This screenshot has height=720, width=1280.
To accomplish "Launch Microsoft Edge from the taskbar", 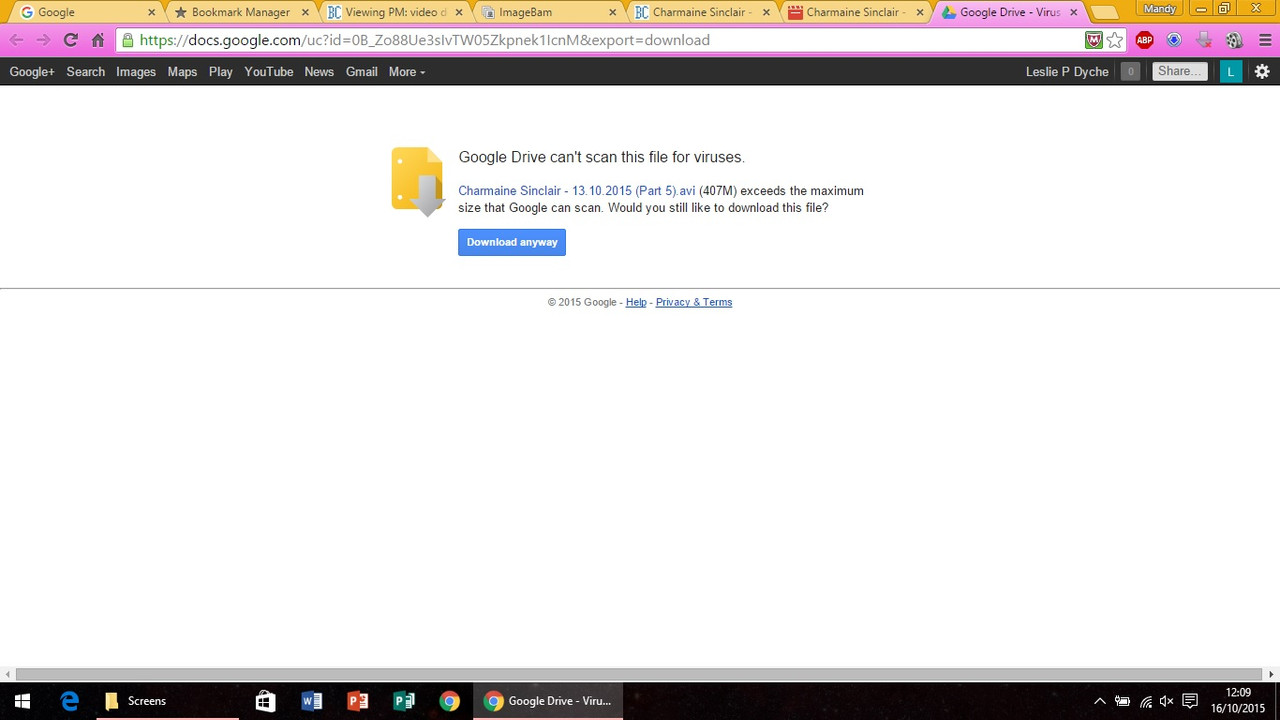I will [x=69, y=701].
